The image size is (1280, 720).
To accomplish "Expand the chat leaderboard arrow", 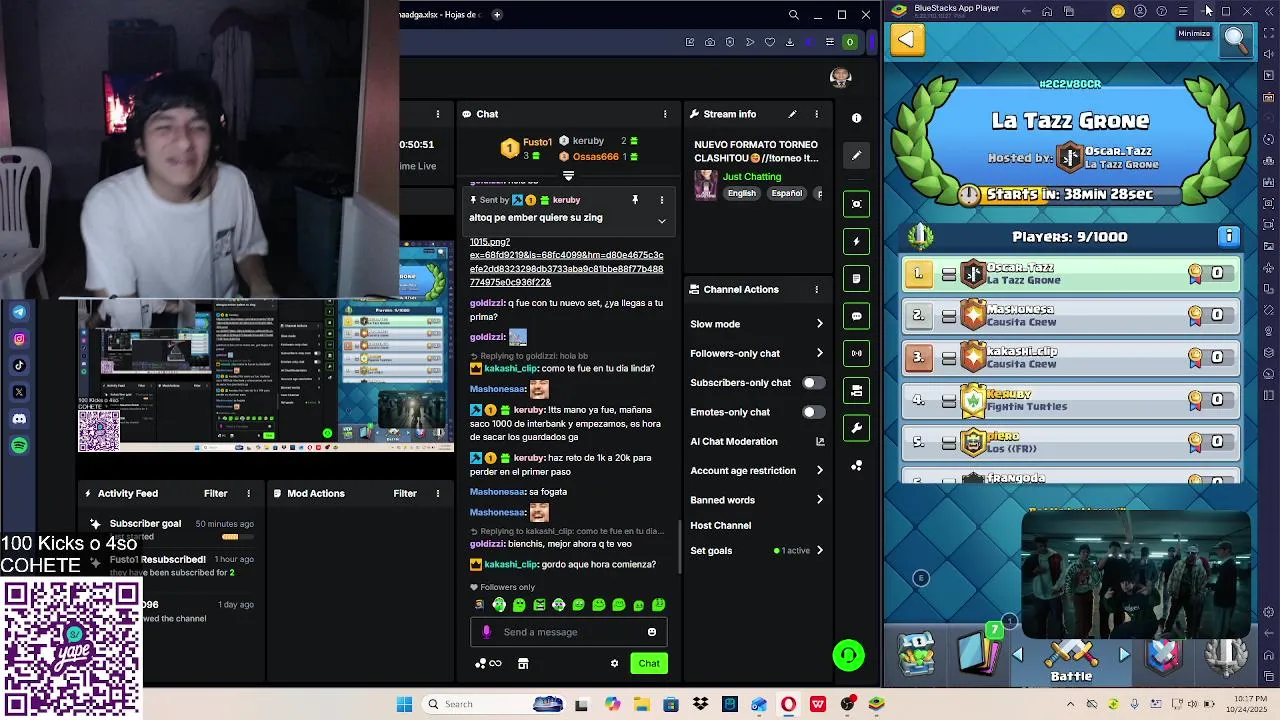I will [568, 176].
